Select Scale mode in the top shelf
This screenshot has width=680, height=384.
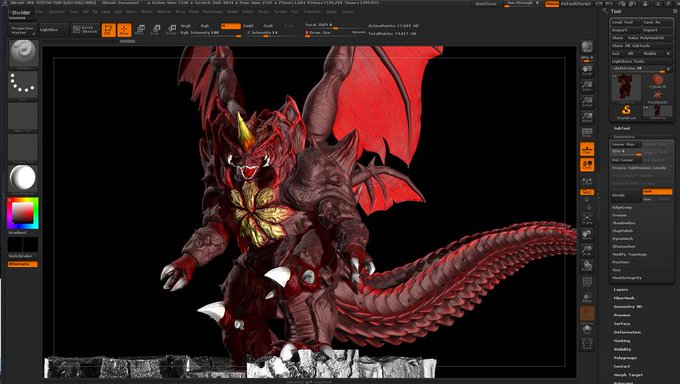point(155,30)
